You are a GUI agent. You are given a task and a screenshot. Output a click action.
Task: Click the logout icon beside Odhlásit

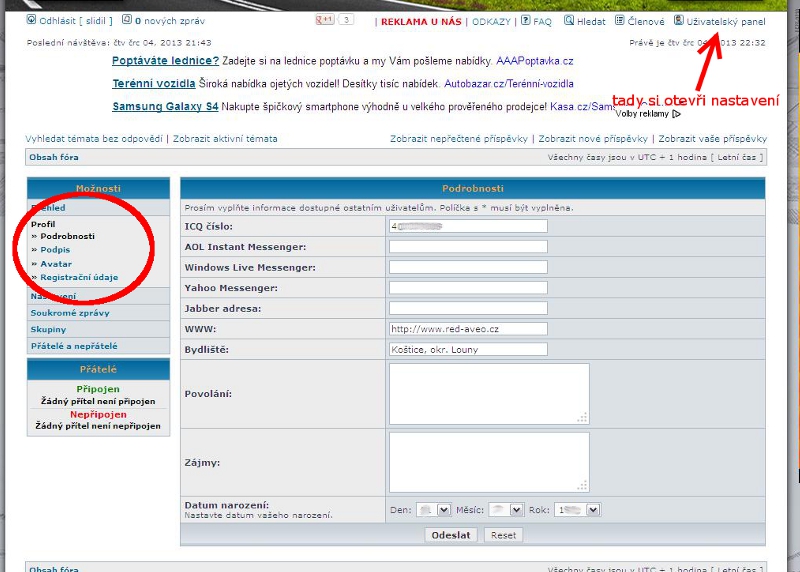(x=32, y=20)
